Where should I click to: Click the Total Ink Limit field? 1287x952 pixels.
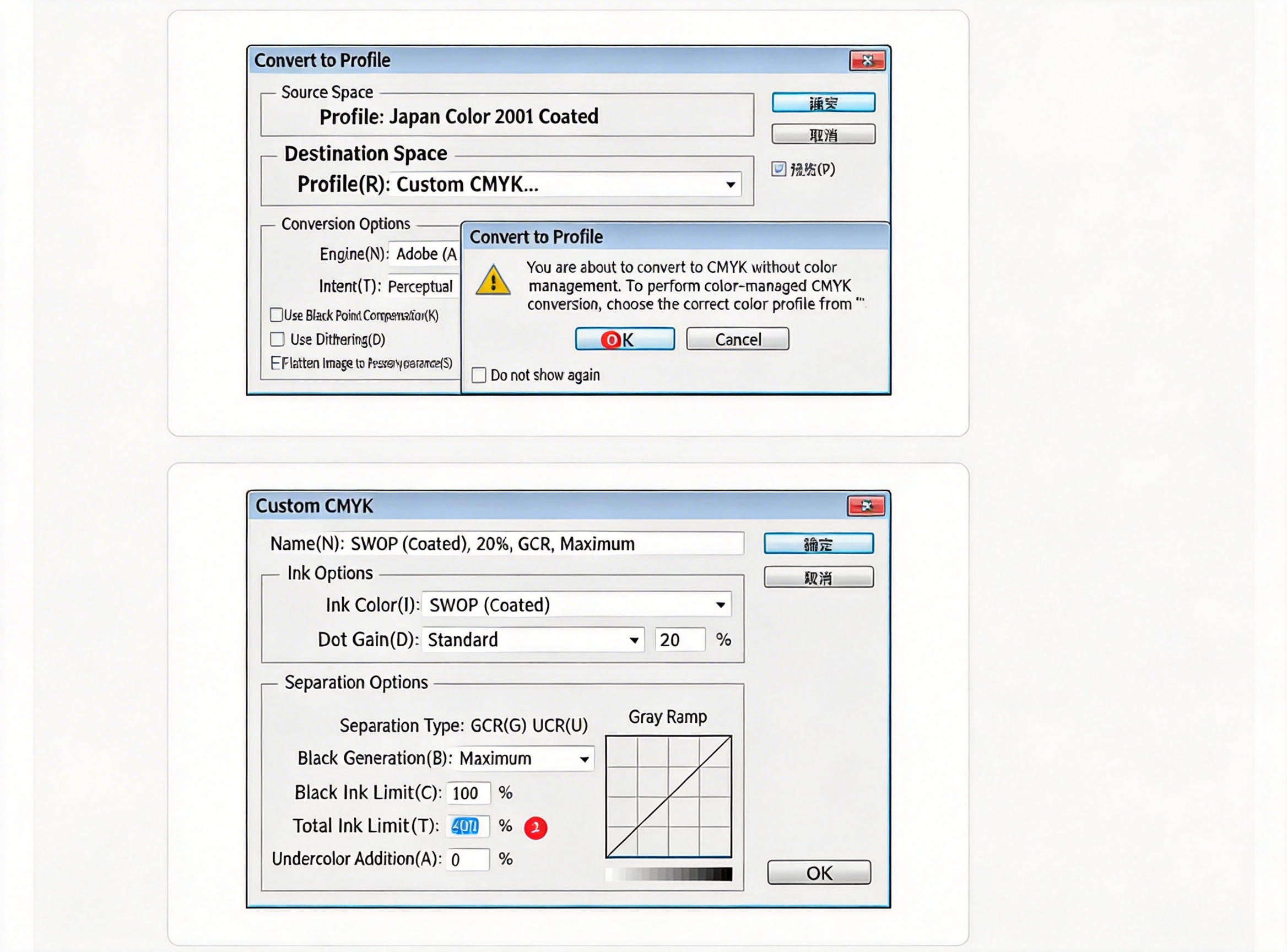pyautogui.click(x=467, y=826)
